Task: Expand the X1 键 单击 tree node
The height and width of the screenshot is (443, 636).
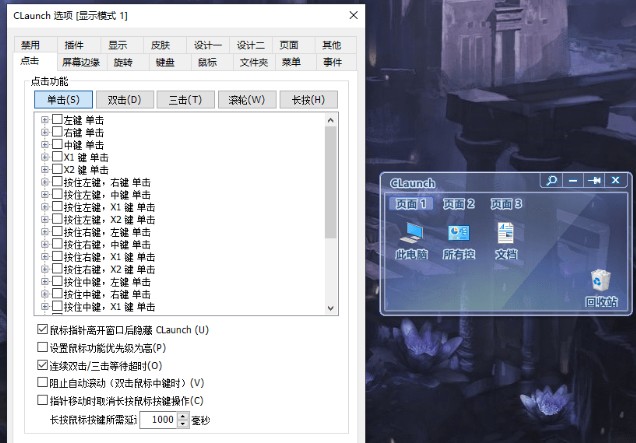Action: click(x=44, y=157)
